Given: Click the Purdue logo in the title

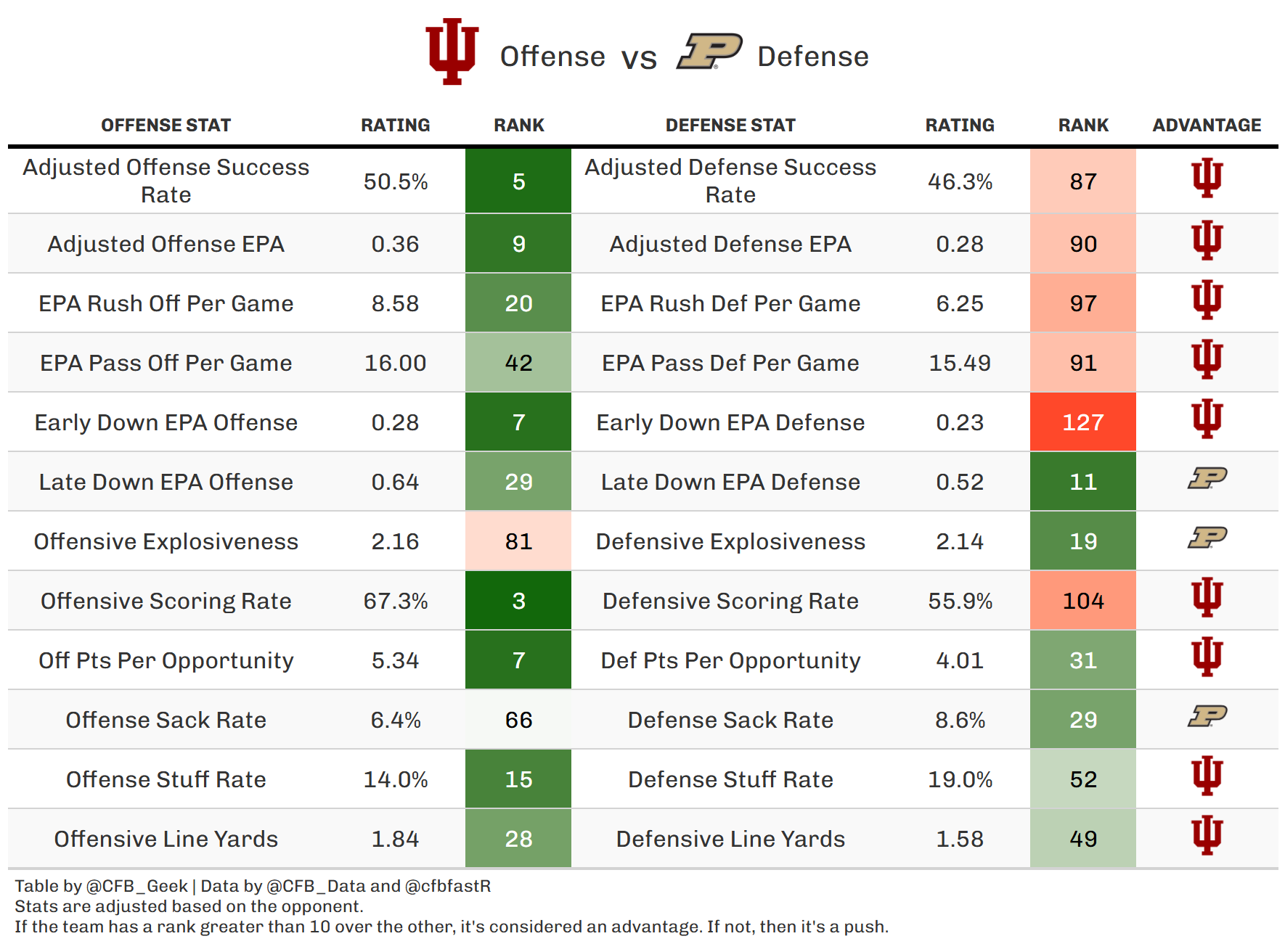Looking at the screenshot, I should point(709,52).
